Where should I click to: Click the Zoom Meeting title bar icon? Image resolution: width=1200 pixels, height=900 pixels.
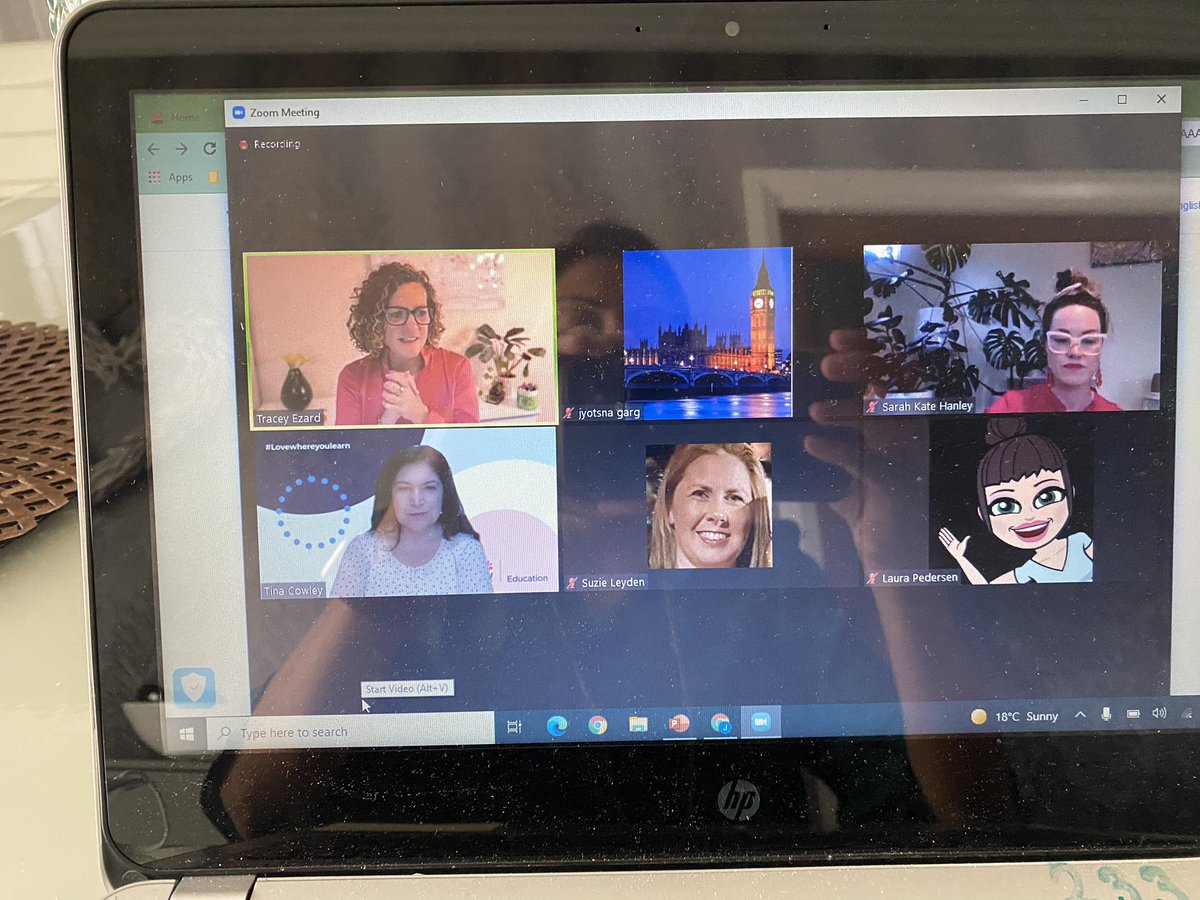(238, 113)
